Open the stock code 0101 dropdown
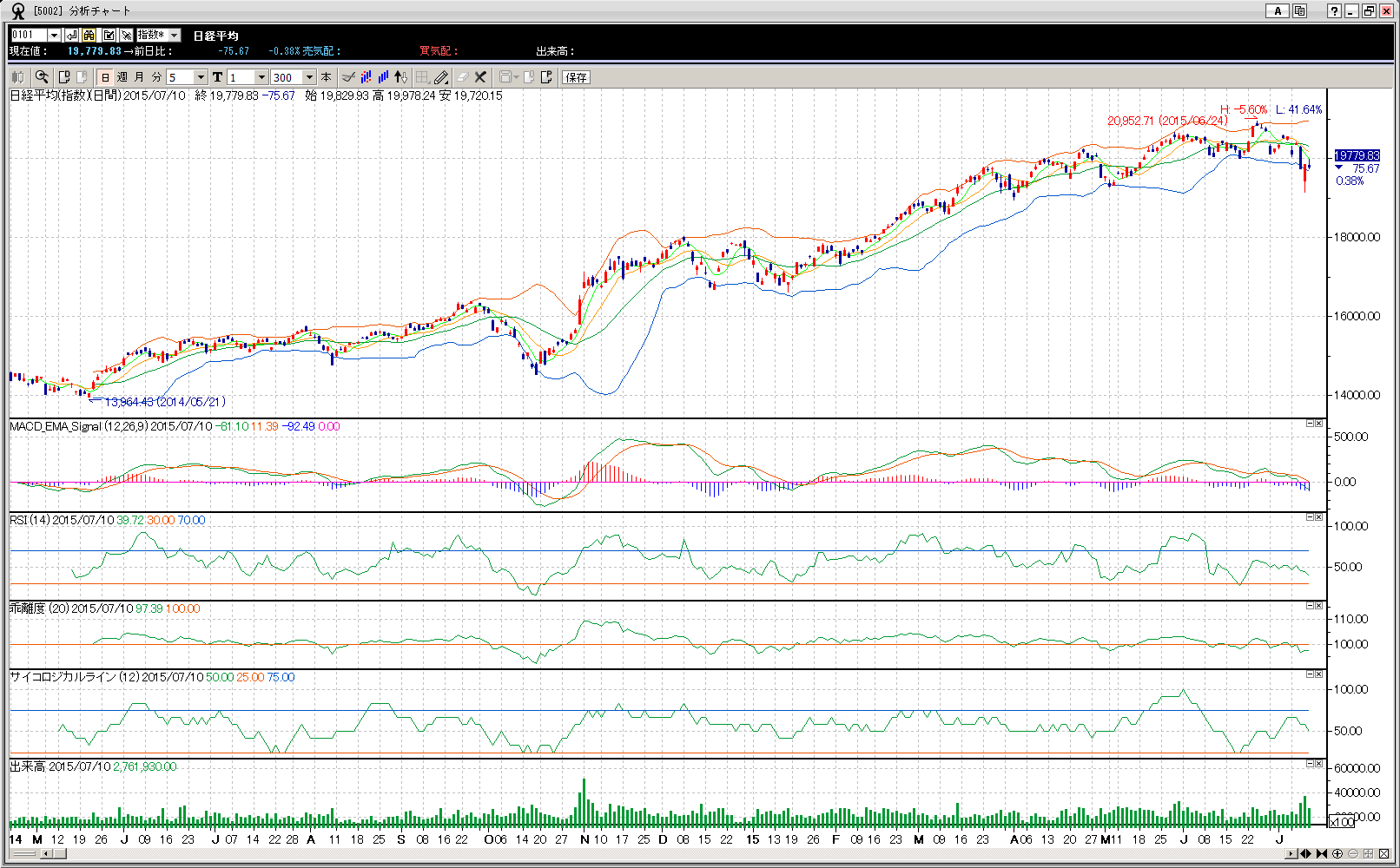Viewport: 1400px width, 868px height. point(54,35)
